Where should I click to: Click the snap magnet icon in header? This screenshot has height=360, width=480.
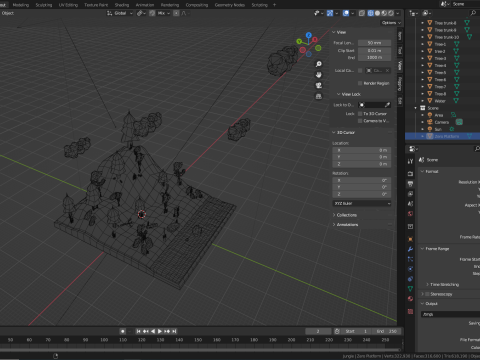coord(152,13)
